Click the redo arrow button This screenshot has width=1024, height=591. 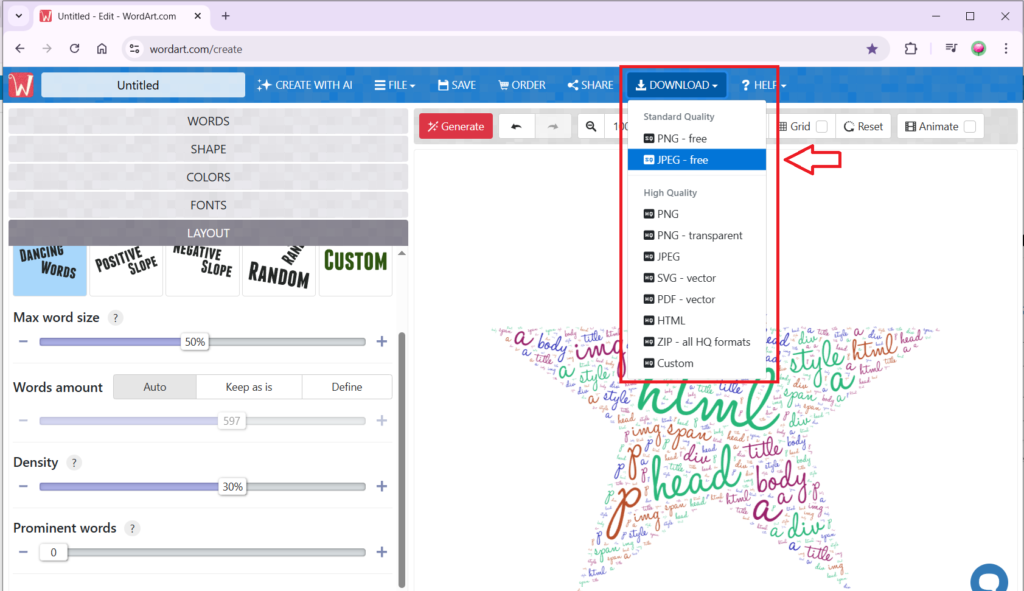(x=553, y=127)
